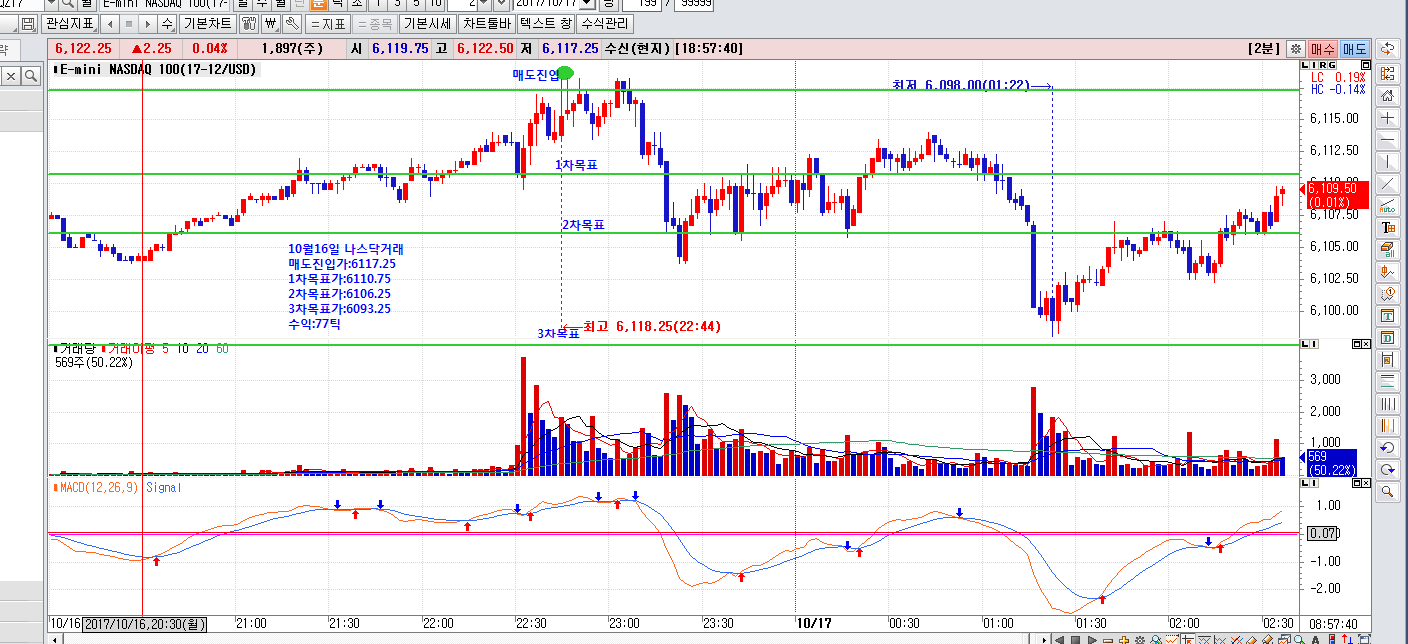Select the home icon in right drawing toolbar
Viewport: 1408px width, 644px height.
click(1387, 96)
